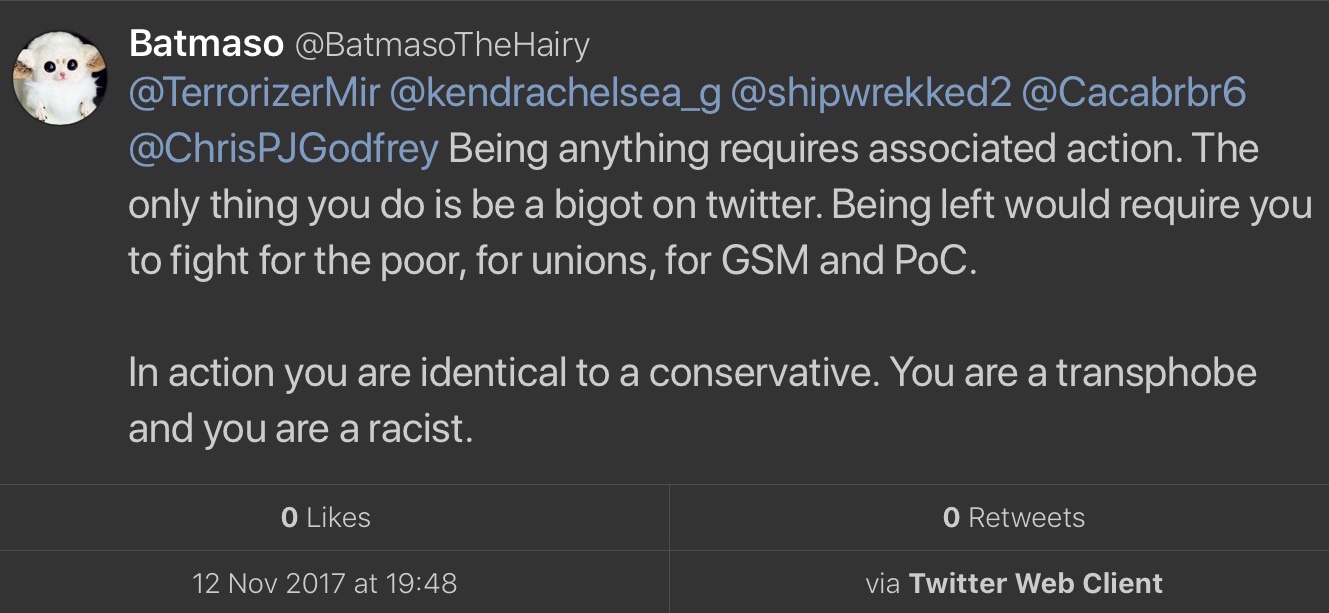Click the tweet's first text paragraph

coord(720,205)
